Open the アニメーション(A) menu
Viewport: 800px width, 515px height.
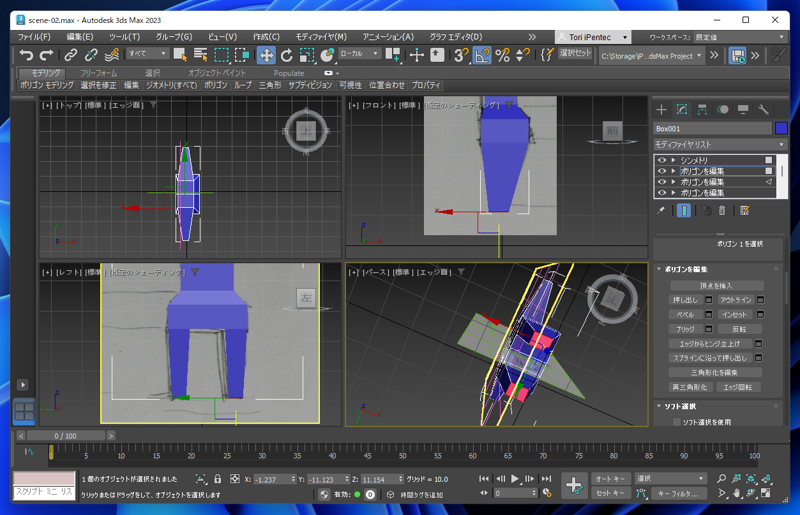click(x=388, y=37)
